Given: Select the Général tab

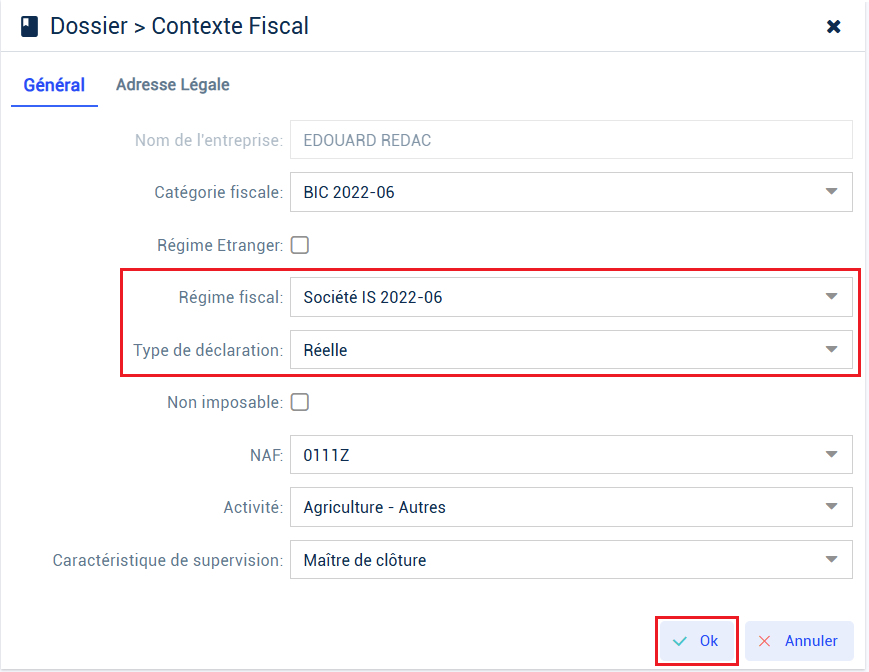Looking at the screenshot, I should point(54,85).
